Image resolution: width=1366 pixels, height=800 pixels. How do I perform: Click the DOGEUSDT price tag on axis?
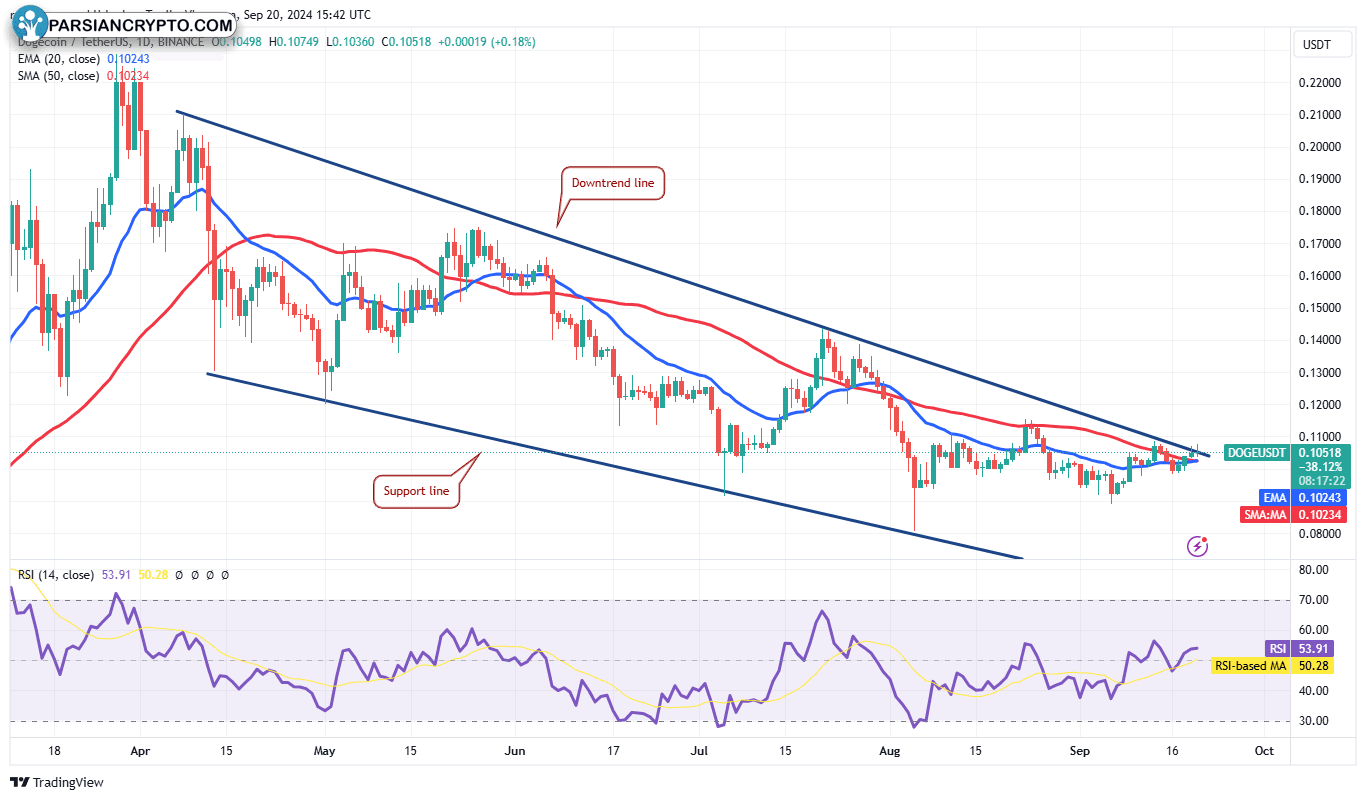[x=1258, y=453]
